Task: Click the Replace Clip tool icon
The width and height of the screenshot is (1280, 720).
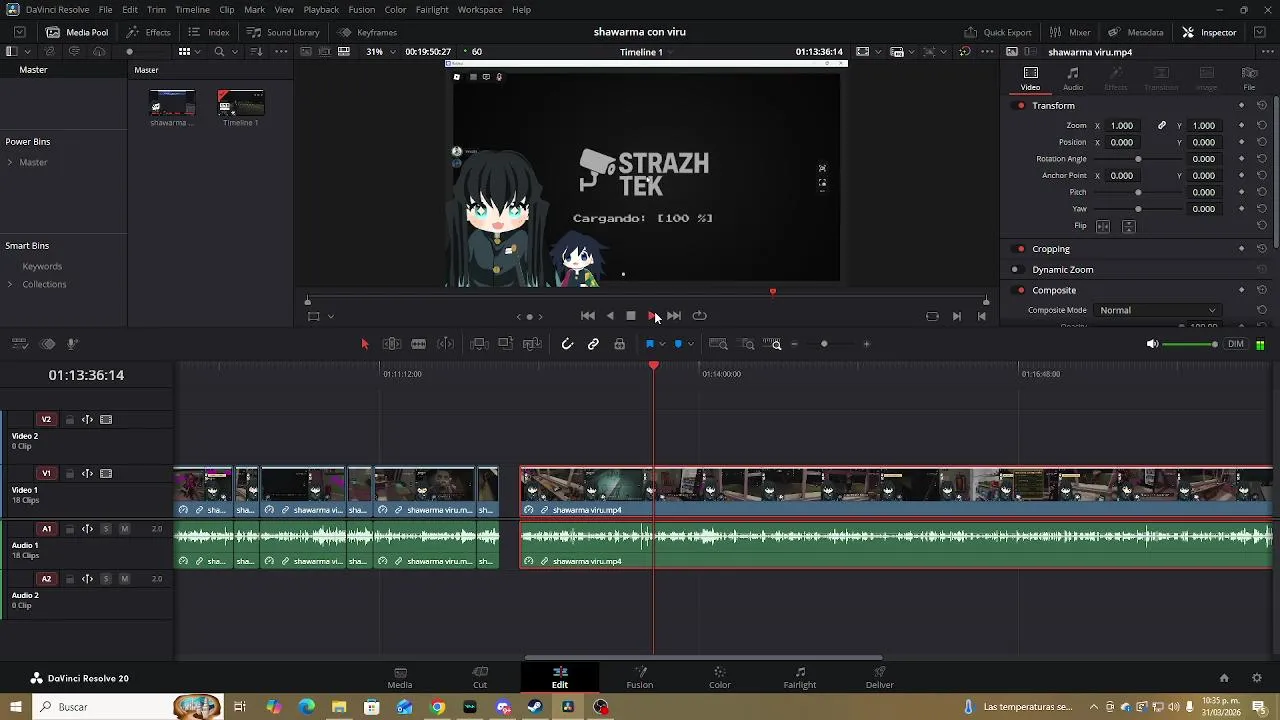Action: pos(532,344)
